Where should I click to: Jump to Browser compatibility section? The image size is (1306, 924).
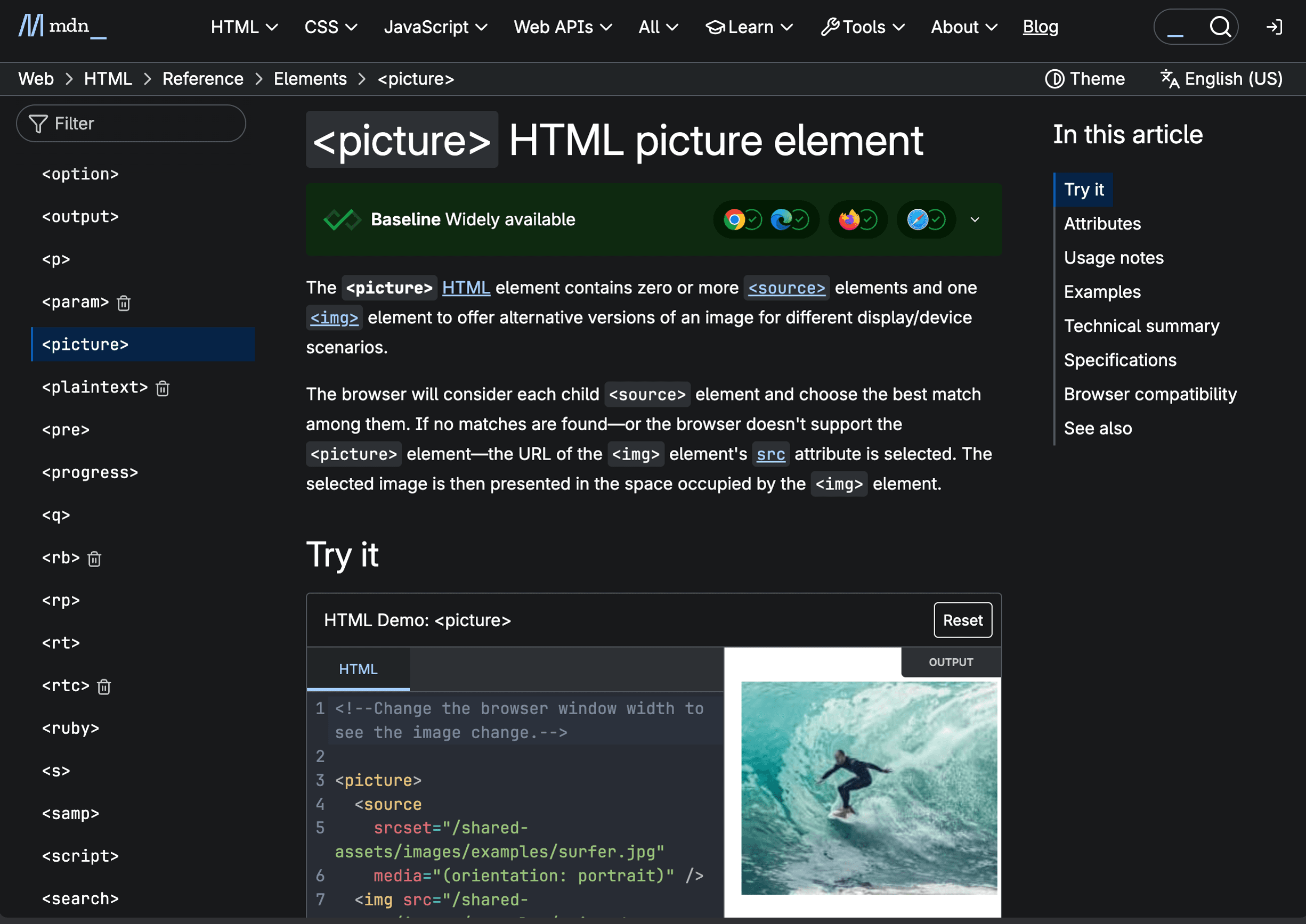[1150, 394]
